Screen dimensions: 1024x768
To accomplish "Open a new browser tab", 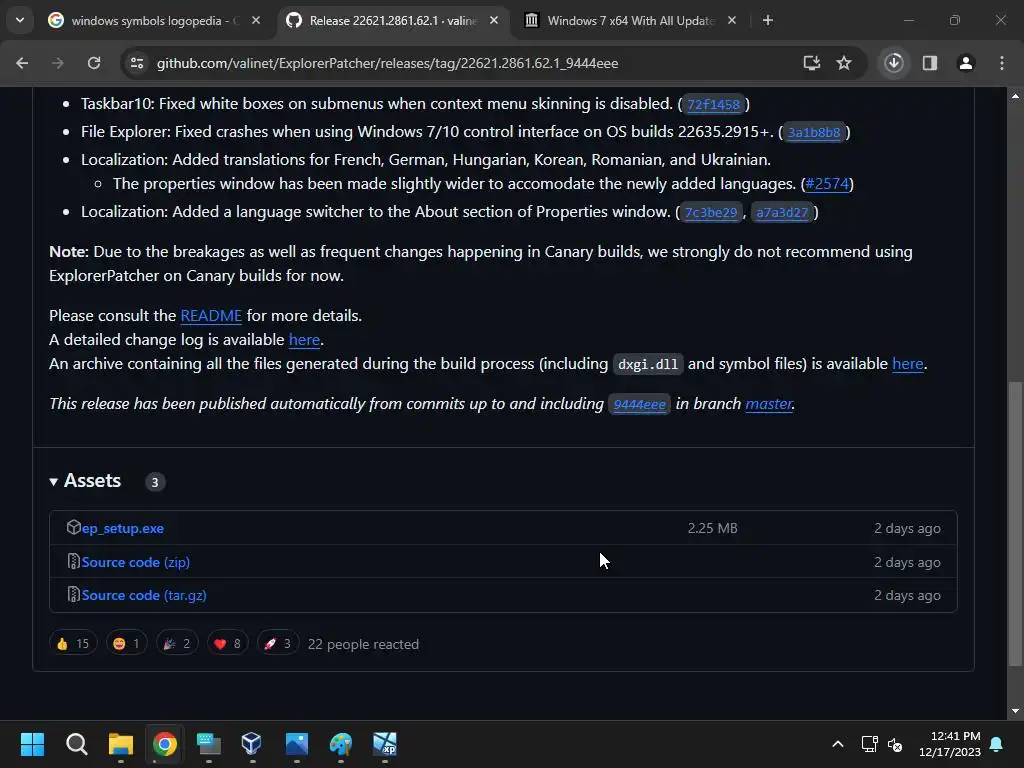I will [768, 21].
